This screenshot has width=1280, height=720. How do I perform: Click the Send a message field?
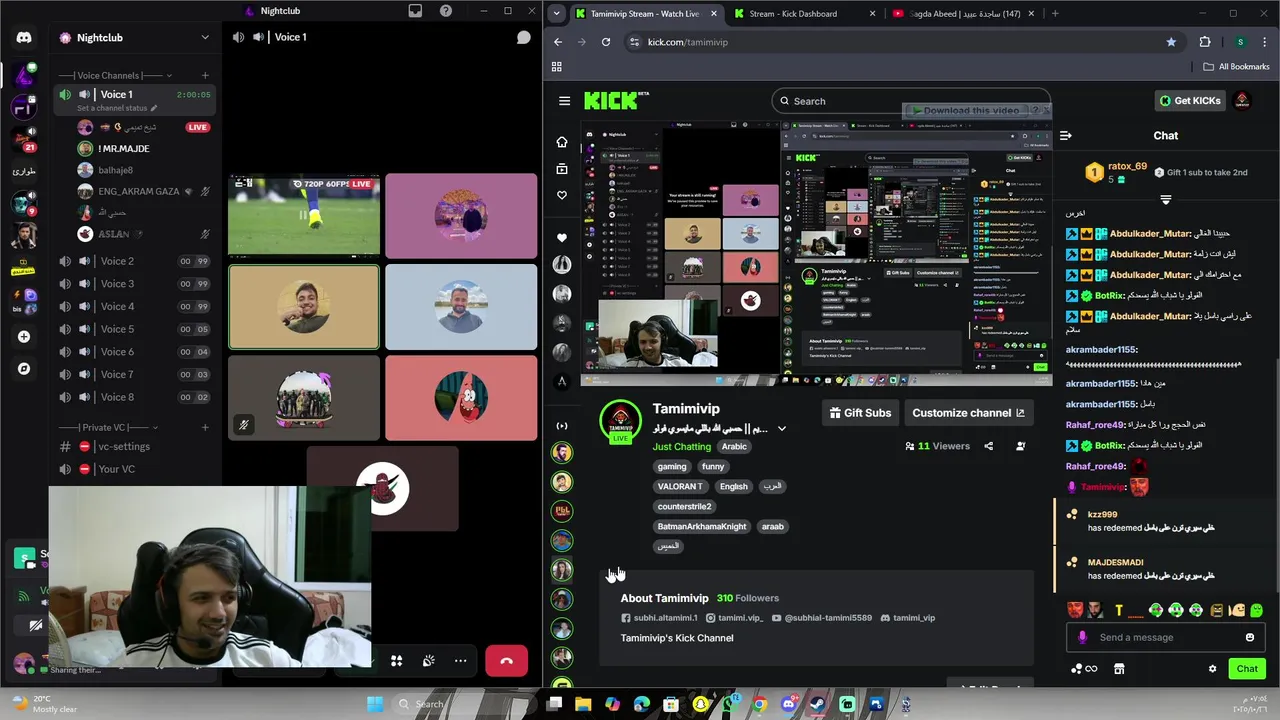click(x=1164, y=638)
